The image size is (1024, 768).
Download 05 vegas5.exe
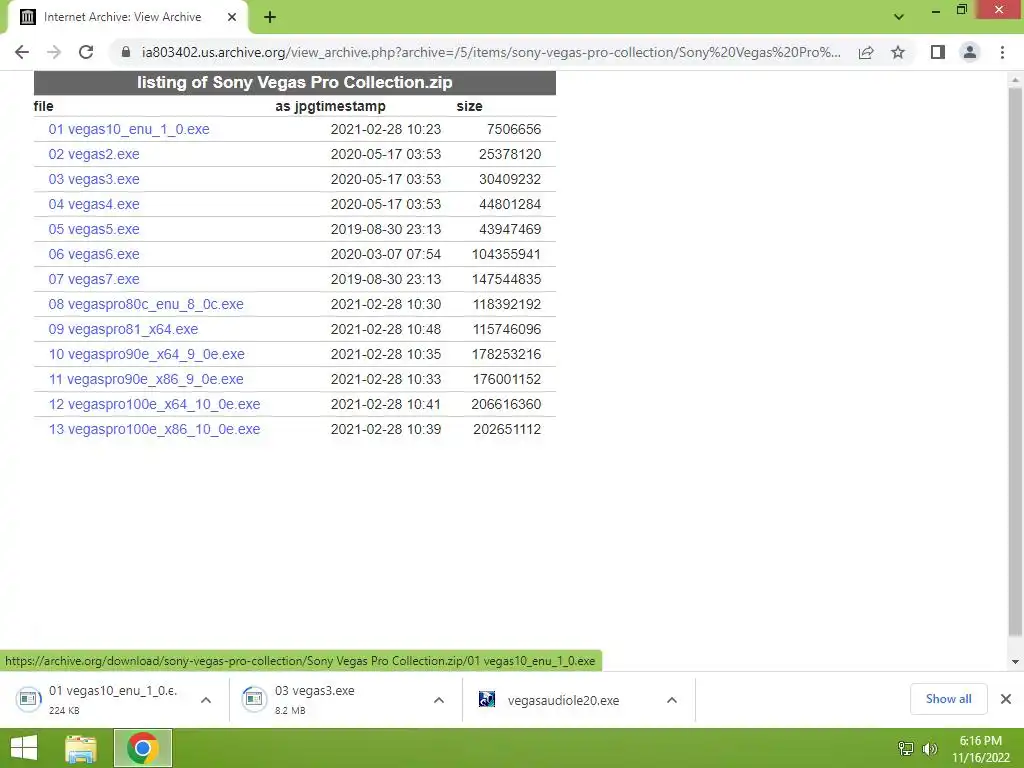(94, 229)
